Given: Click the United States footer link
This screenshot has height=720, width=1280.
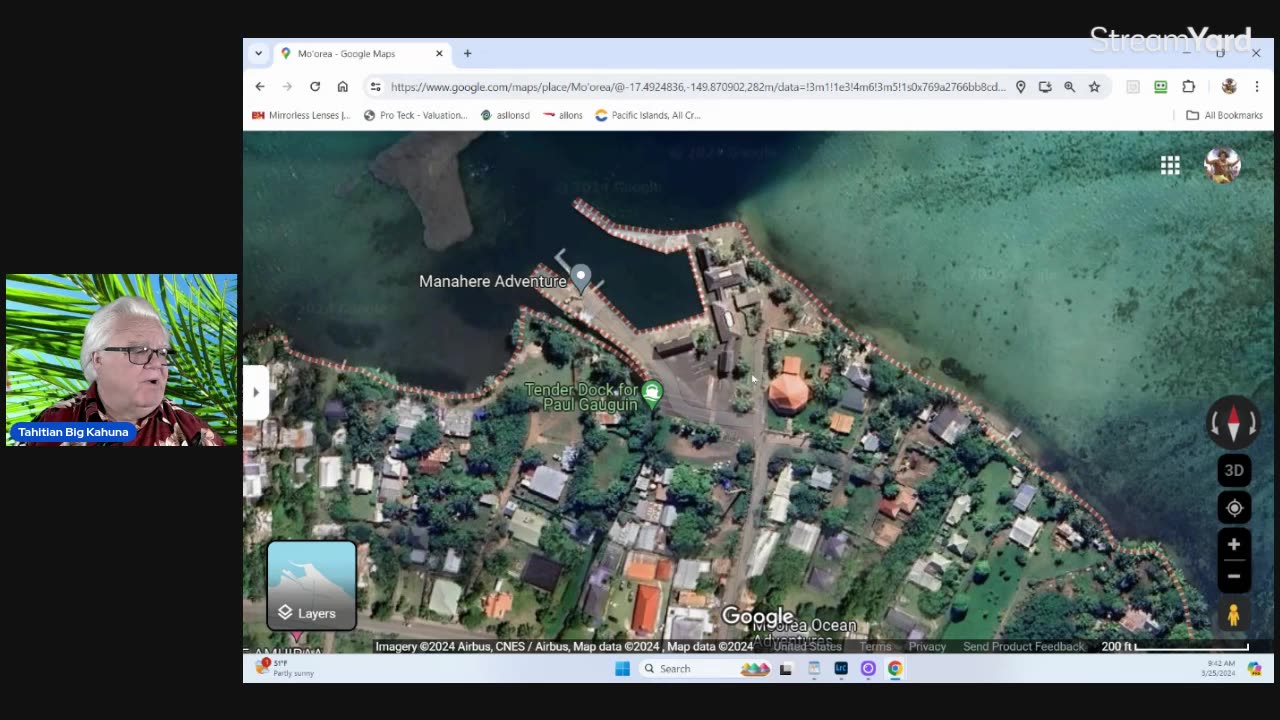Looking at the screenshot, I should click(807, 647).
